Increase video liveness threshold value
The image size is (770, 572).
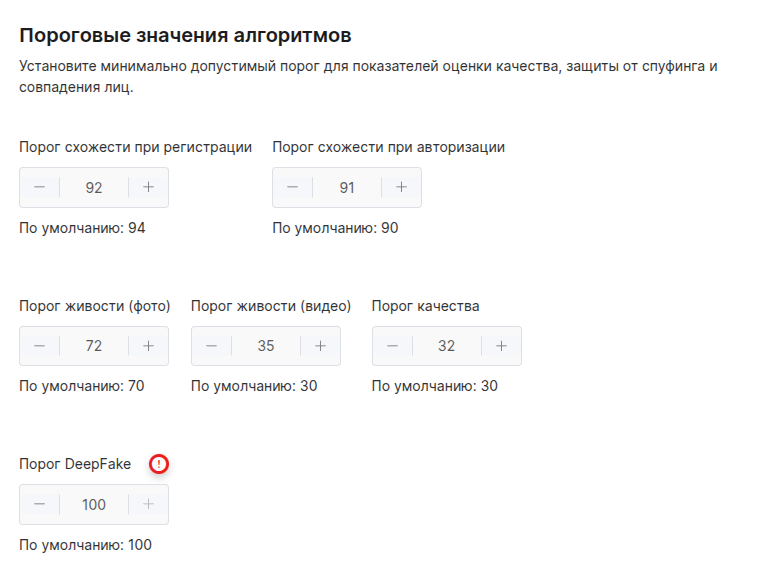320,346
